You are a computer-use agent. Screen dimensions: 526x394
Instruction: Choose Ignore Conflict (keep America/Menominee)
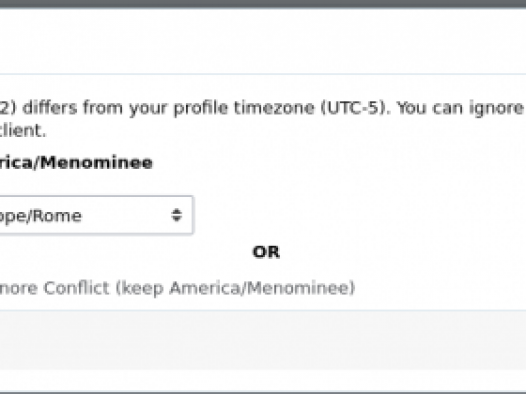177,288
